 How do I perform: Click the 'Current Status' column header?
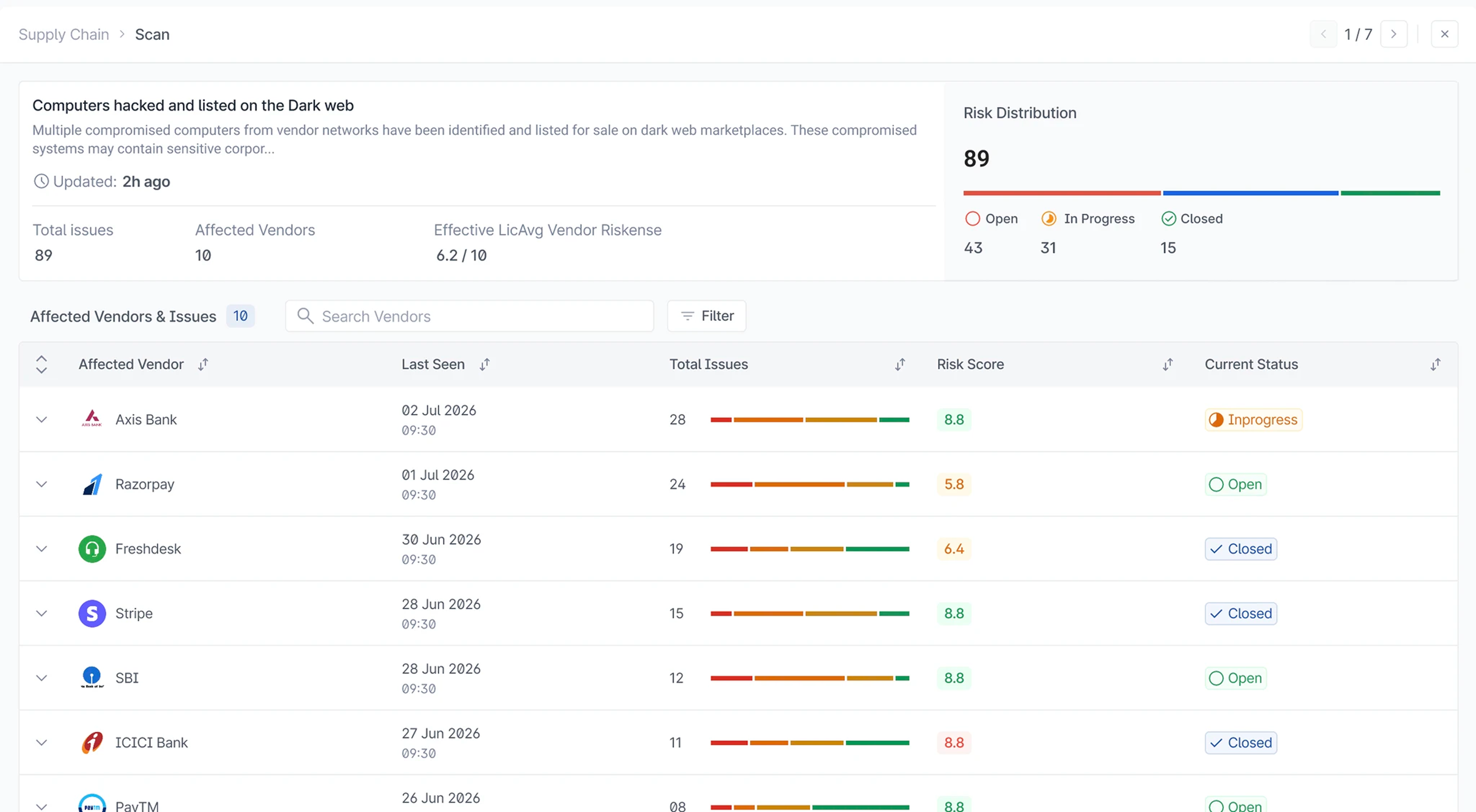[1252, 364]
